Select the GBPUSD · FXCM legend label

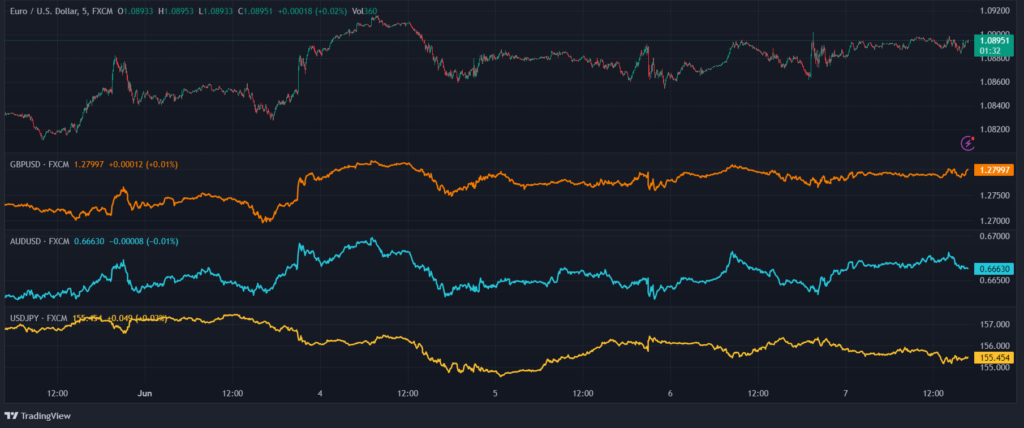point(38,163)
